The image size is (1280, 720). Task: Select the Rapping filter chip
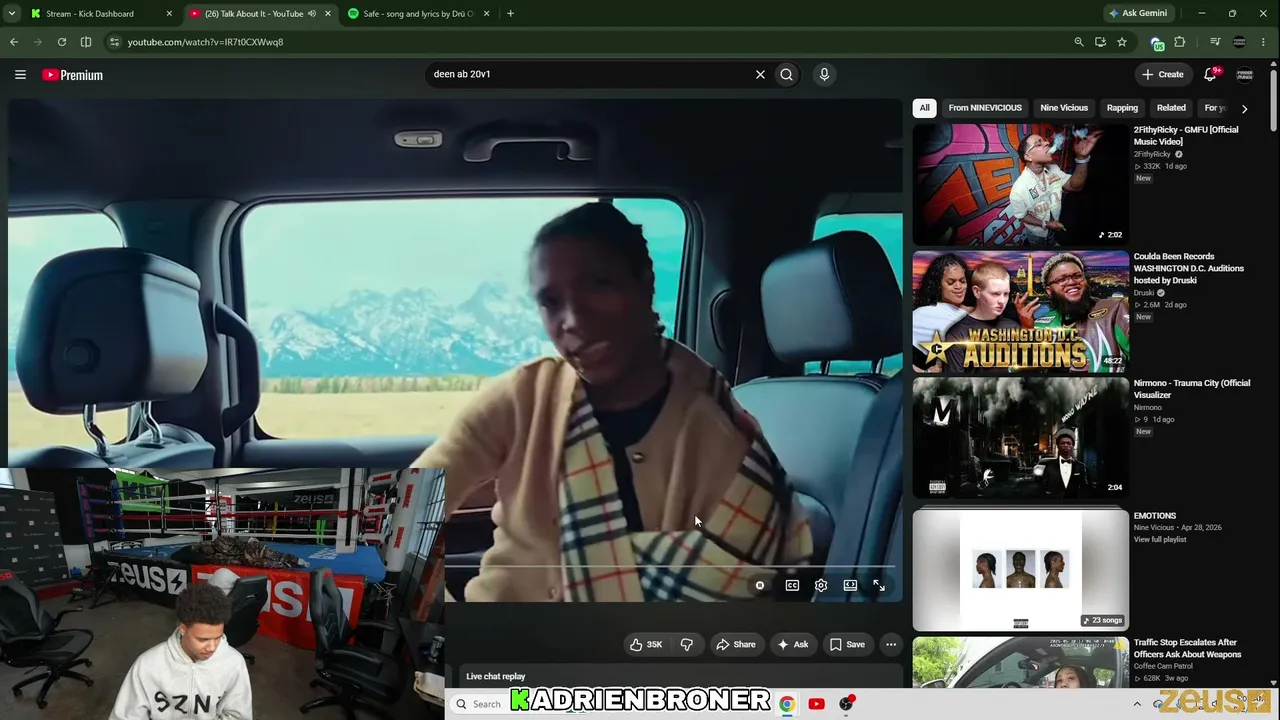(1122, 108)
